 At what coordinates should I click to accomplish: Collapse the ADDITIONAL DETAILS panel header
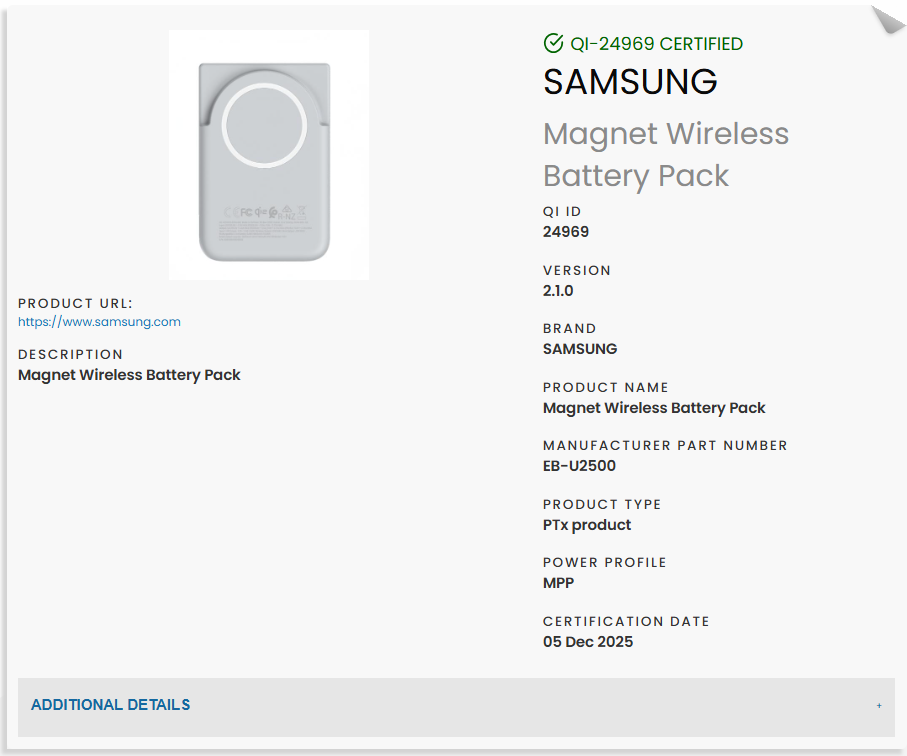[x=110, y=705]
